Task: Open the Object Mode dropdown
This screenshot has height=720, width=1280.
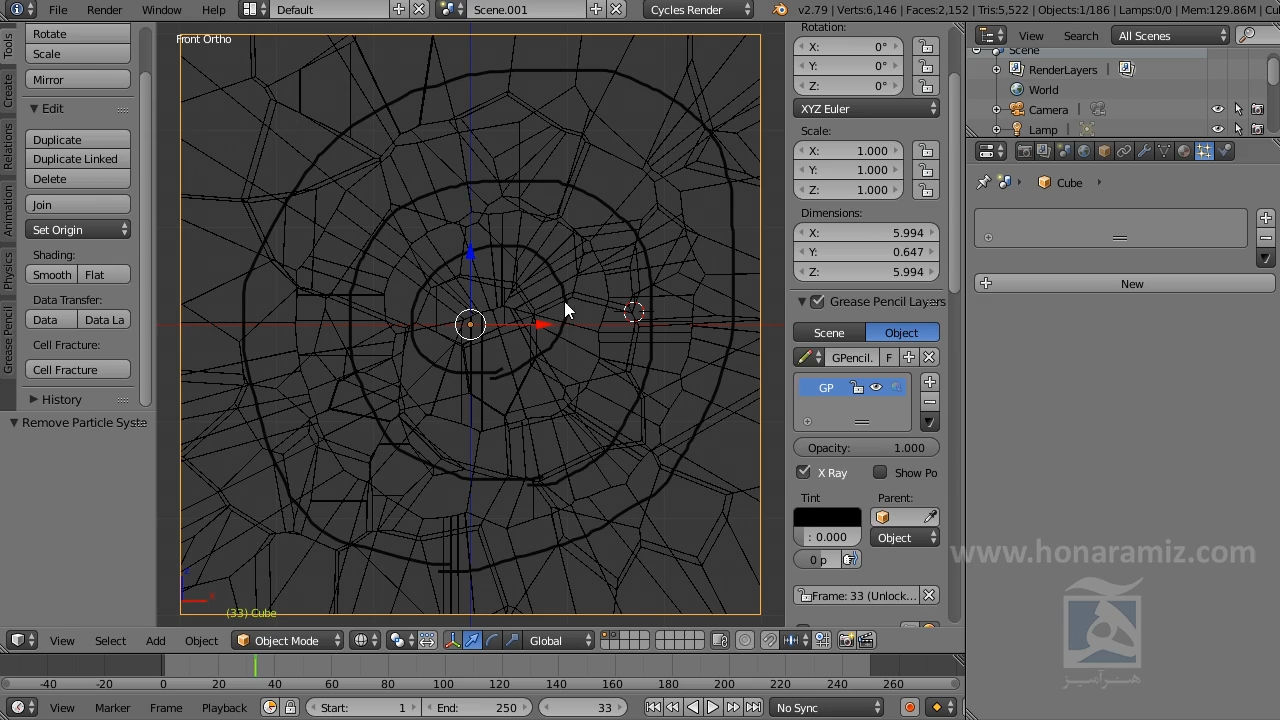Action: [x=288, y=640]
